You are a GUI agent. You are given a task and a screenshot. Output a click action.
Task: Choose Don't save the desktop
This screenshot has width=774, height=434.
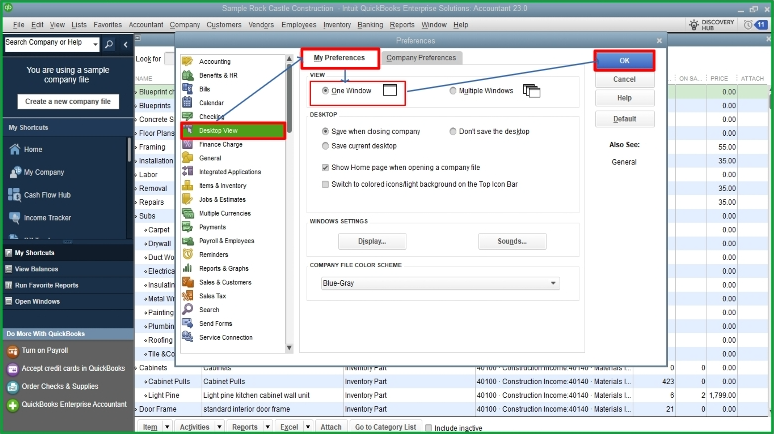tap(452, 131)
